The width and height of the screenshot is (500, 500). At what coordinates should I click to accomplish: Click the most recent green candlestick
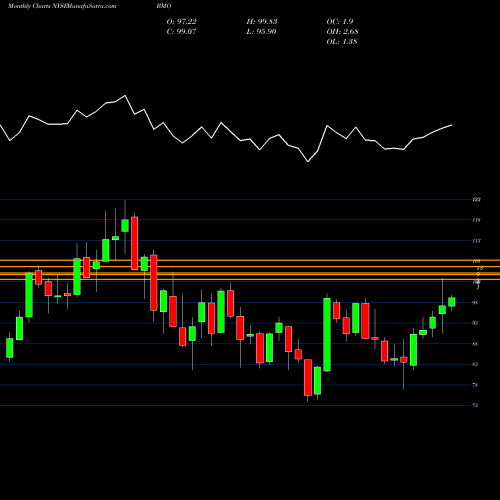(452, 302)
